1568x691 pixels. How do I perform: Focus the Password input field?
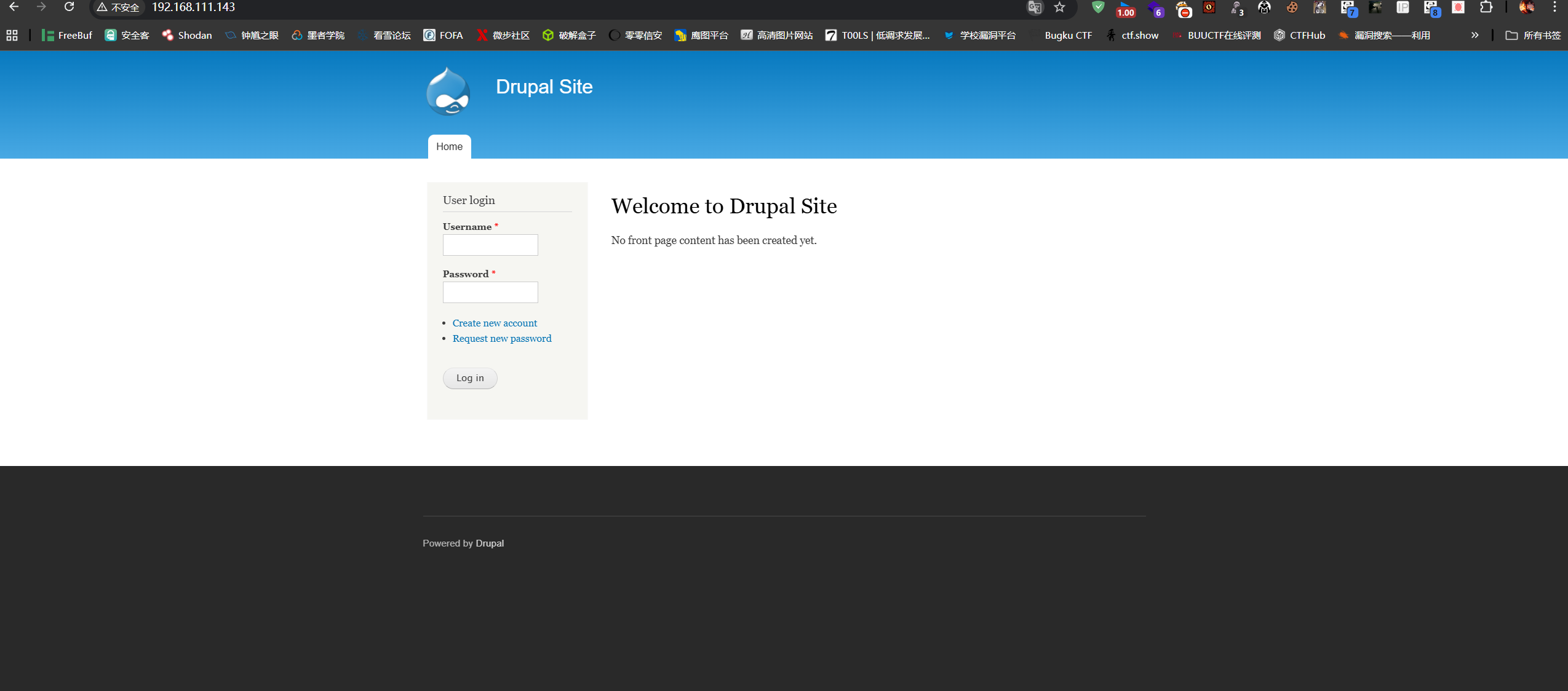click(490, 292)
